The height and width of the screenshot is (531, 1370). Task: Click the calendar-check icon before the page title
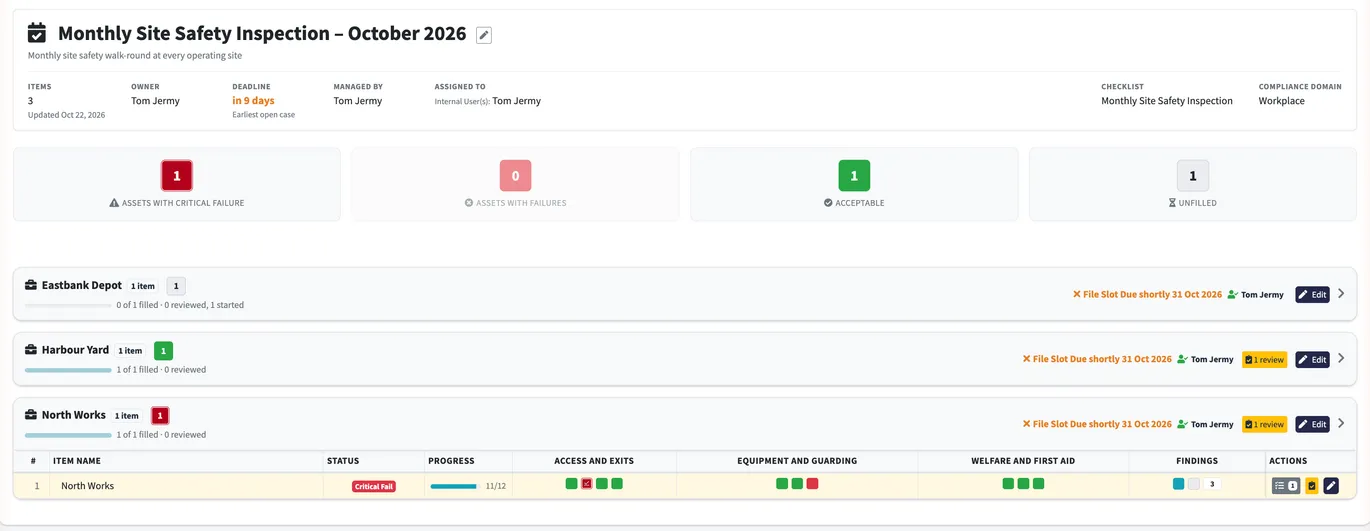point(37,33)
